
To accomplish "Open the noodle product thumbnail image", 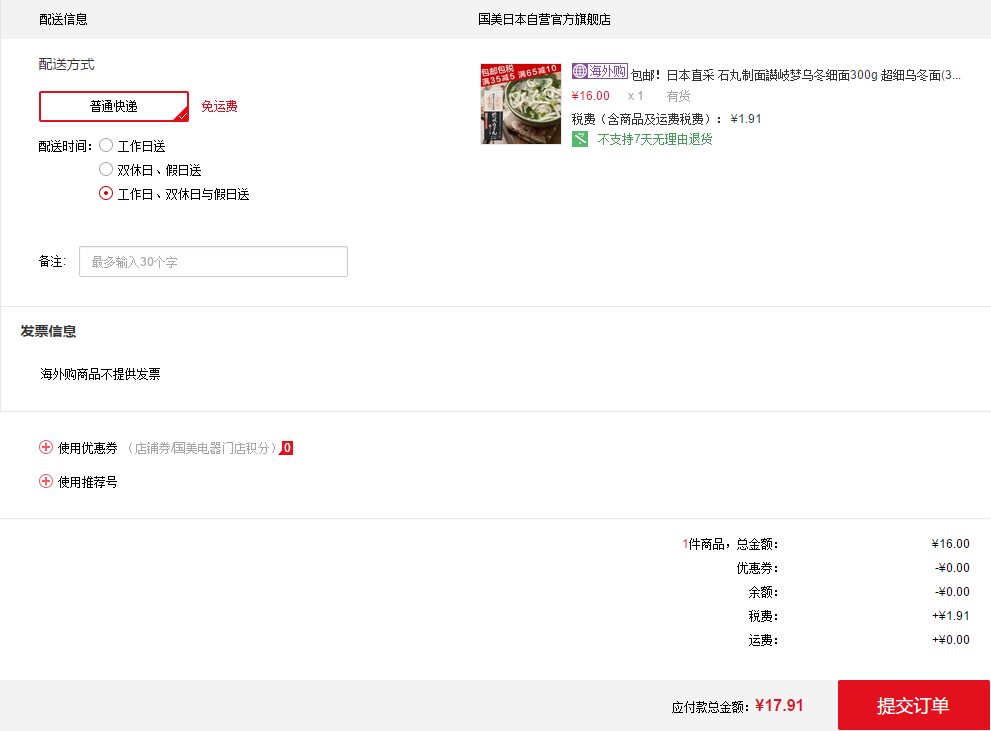I will click(x=521, y=104).
